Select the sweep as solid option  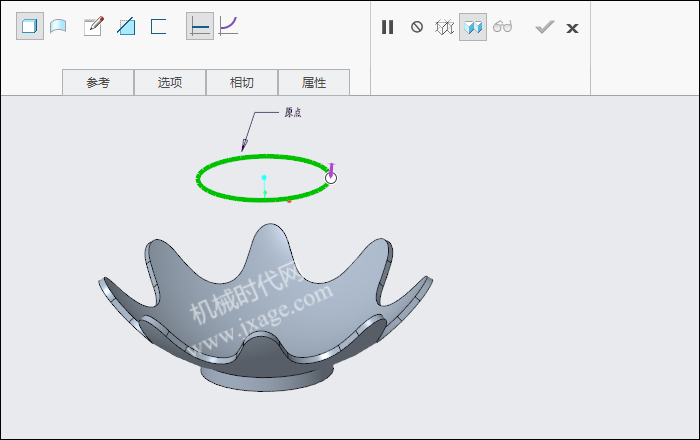(x=30, y=26)
